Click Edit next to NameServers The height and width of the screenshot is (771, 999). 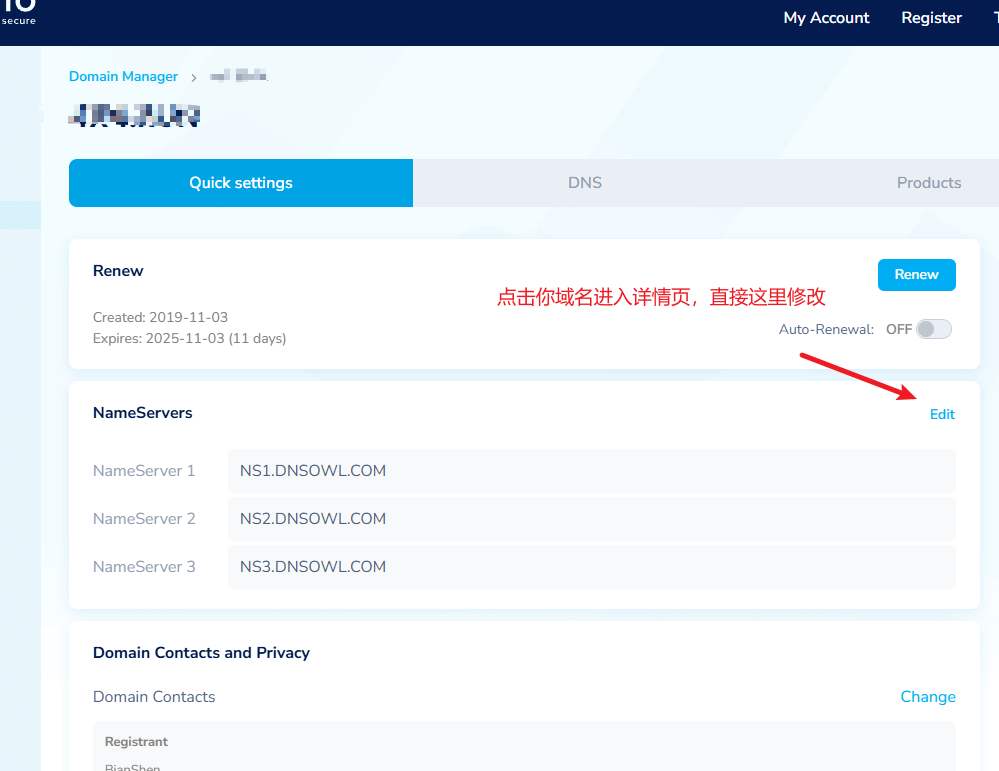pos(942,414)
